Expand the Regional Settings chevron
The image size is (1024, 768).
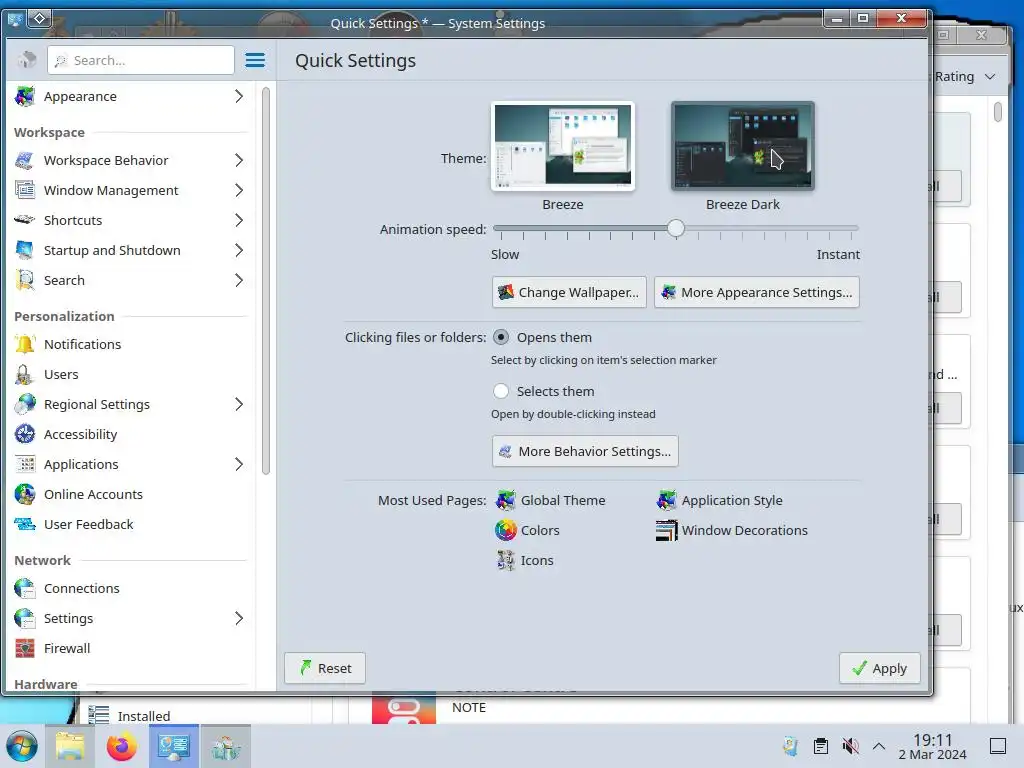pos(239,404)
